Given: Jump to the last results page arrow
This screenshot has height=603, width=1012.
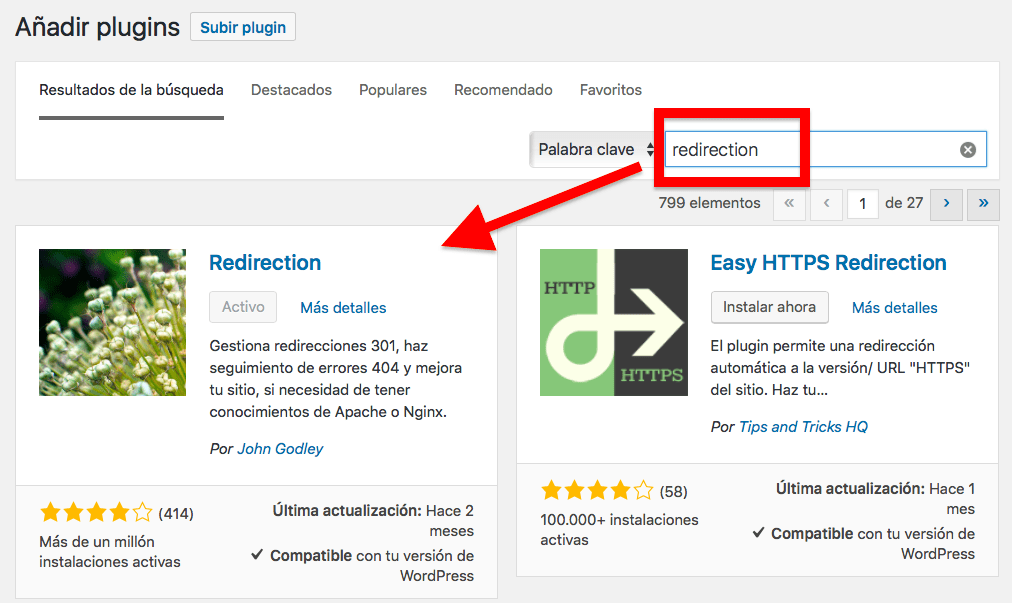Looking at the screenshot, I should pyautogui.click(x=984, y=204).
